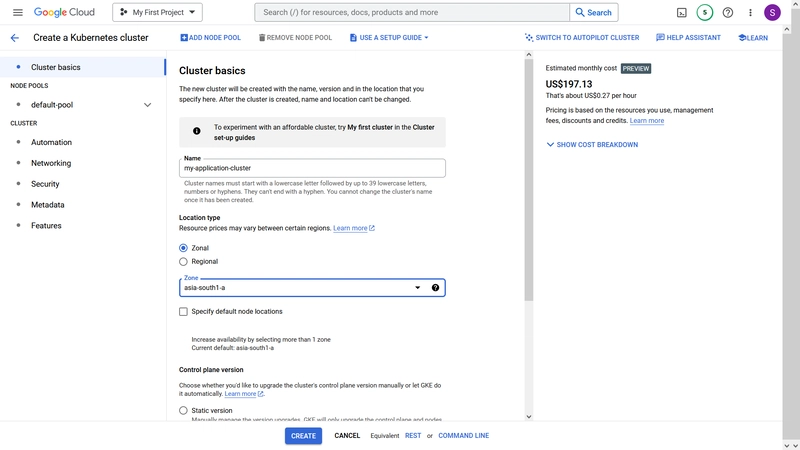Select default-pool in sidebar
800x450 pixels.
click(x=52, y=105)
